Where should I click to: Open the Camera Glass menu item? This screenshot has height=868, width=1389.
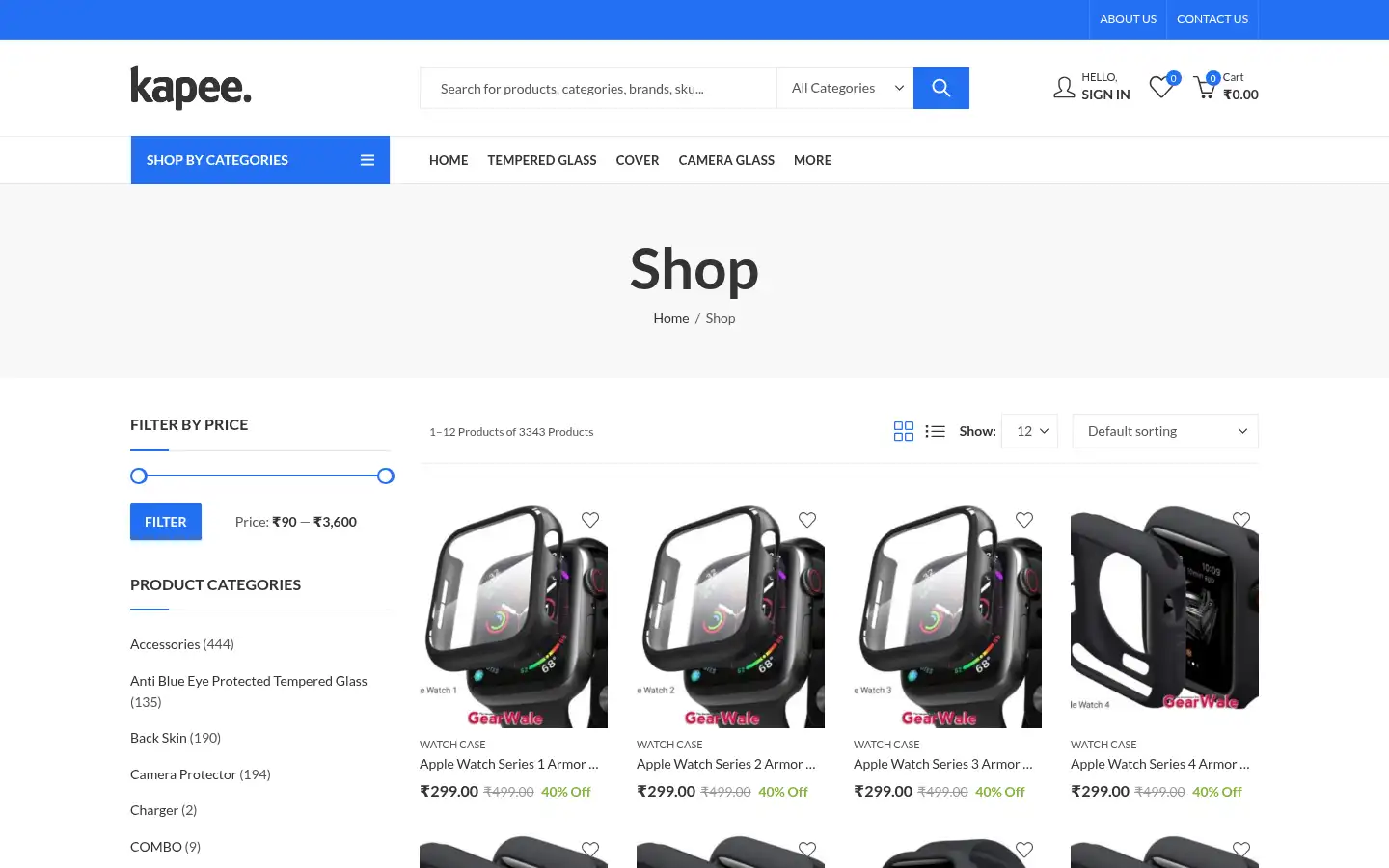726,160
